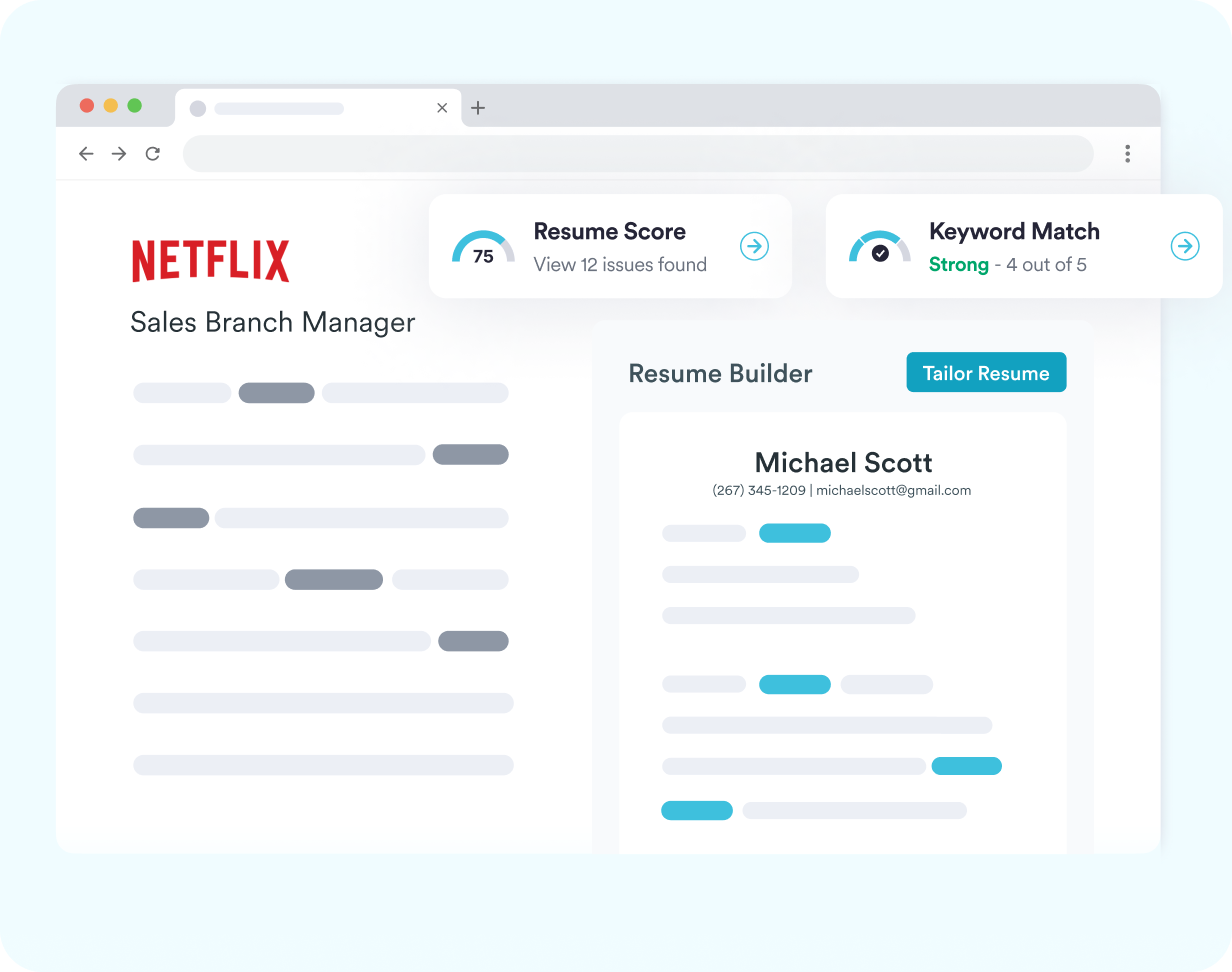Viewport: 1232px width, 972px height.
Task: Open the Keyword Match details arrow
Action: 1185,246
